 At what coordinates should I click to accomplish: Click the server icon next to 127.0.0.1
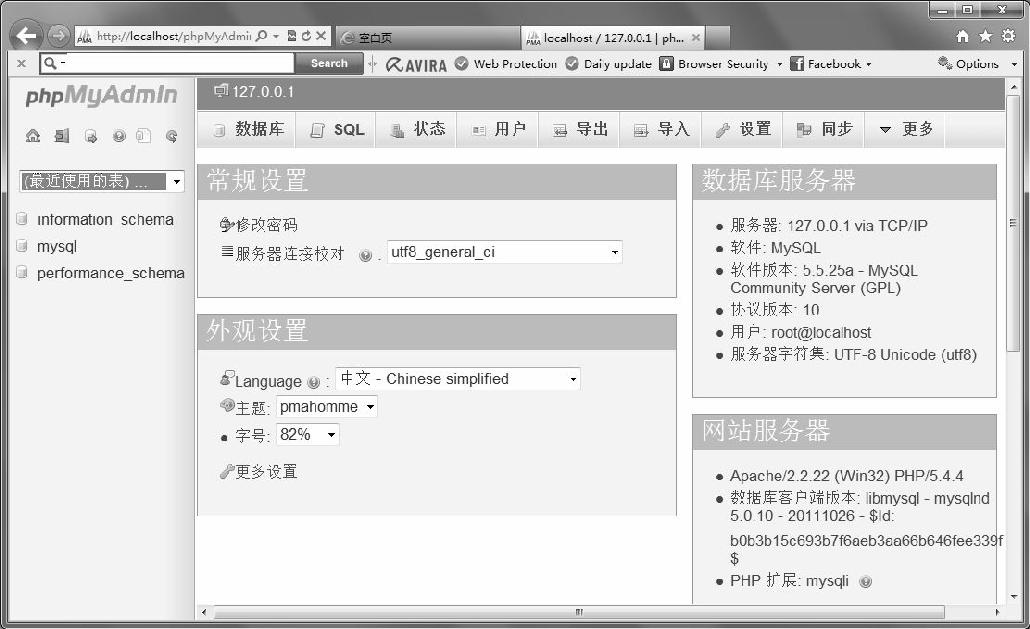(x=221, y=91)
